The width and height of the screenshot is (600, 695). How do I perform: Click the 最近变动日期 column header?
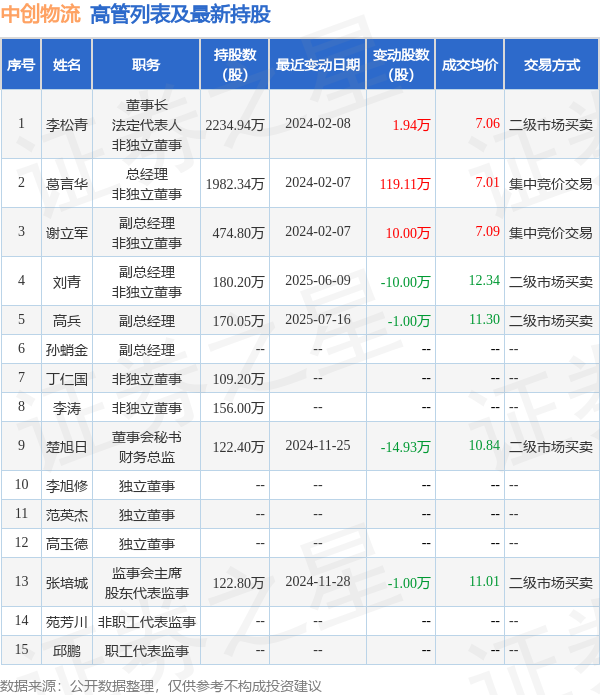[x=318, y=65]
